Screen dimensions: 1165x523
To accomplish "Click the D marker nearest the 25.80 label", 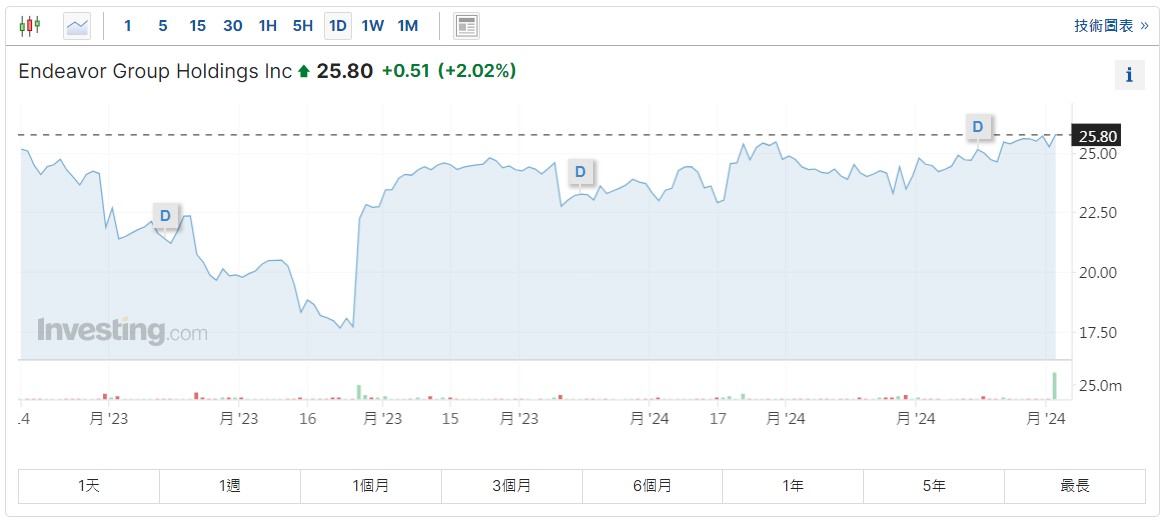I will tap(978, 127).
